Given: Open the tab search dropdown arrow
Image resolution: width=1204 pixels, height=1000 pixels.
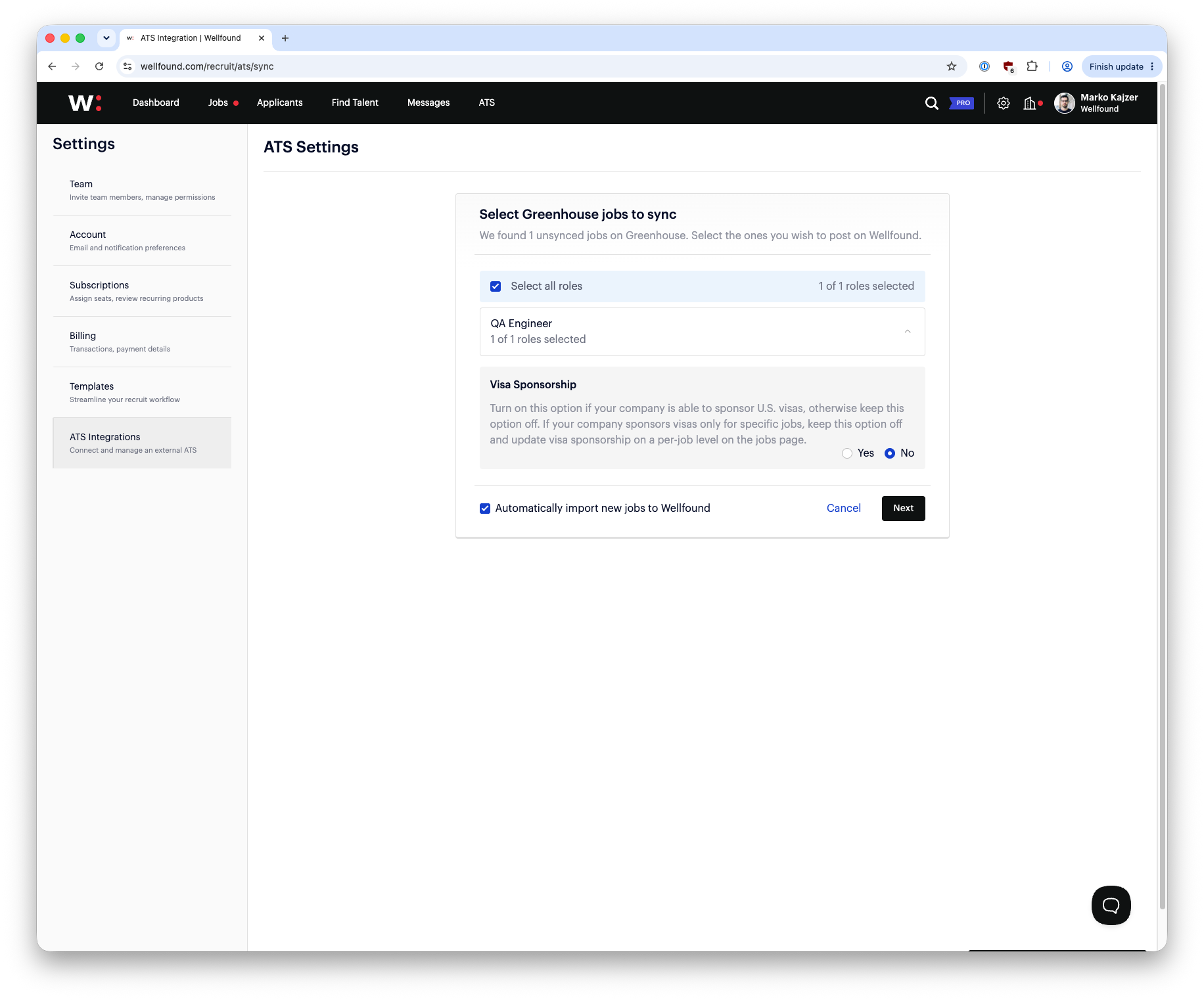Looking at the screenshot, I should click(106, 38).
